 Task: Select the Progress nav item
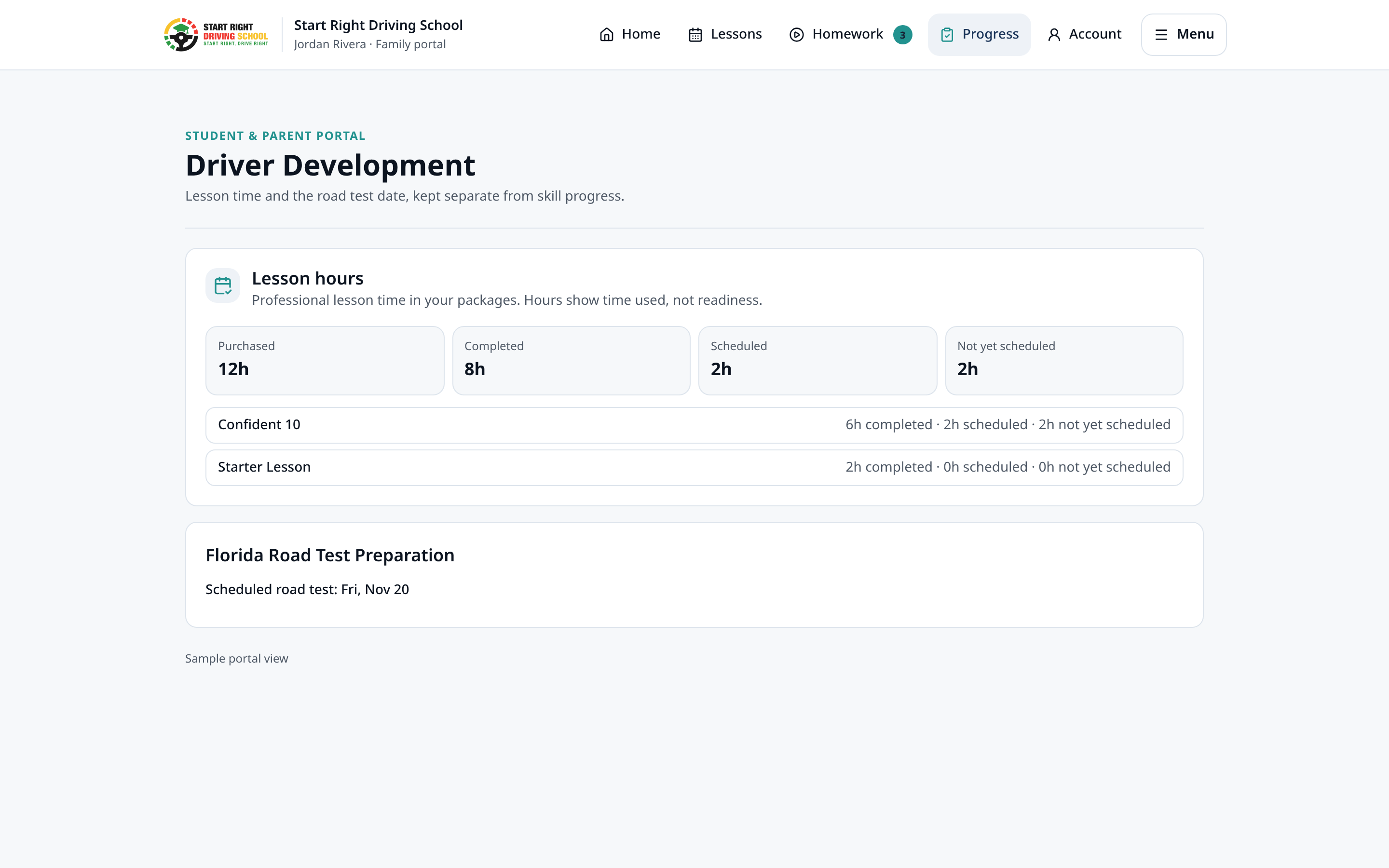[979, 34]
